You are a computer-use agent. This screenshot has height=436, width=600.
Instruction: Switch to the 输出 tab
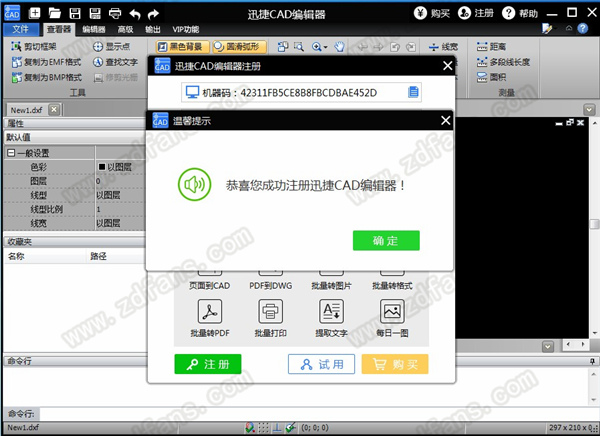(153, 29)
